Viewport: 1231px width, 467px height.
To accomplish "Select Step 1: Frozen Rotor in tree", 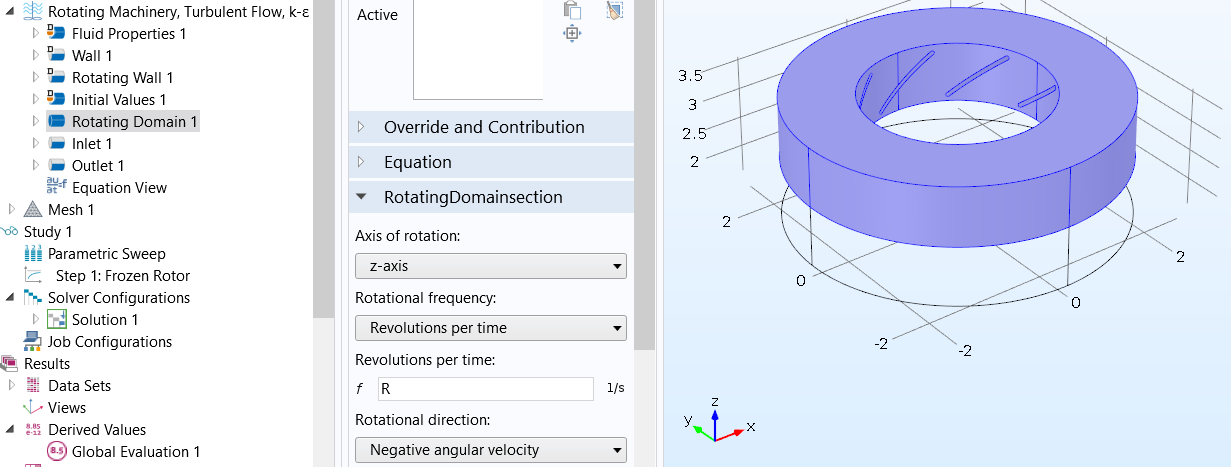I will (x=122, y=276).
